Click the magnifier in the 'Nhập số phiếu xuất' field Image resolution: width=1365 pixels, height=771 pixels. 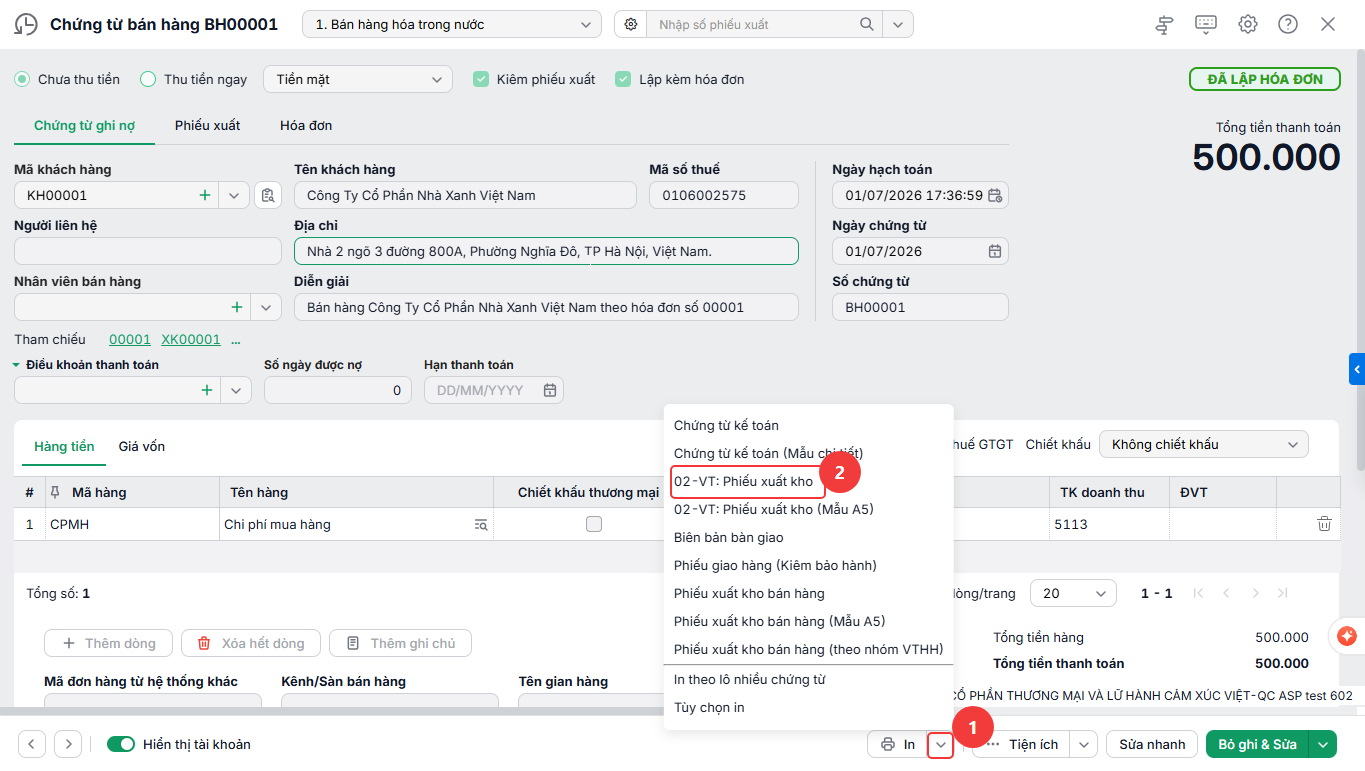[x=866, y=24]
